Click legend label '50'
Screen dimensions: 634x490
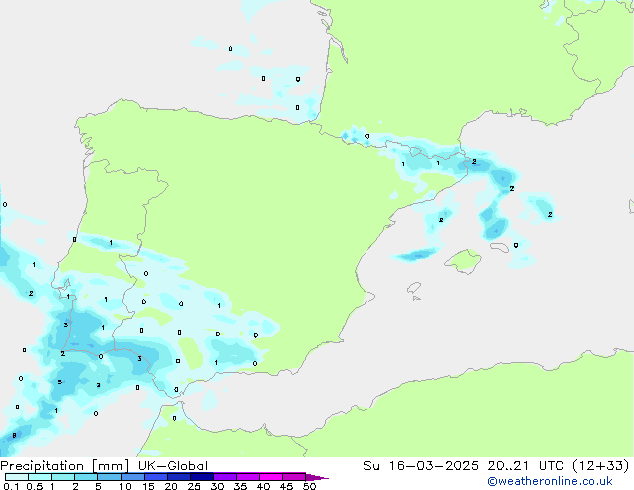coord(309,486)
